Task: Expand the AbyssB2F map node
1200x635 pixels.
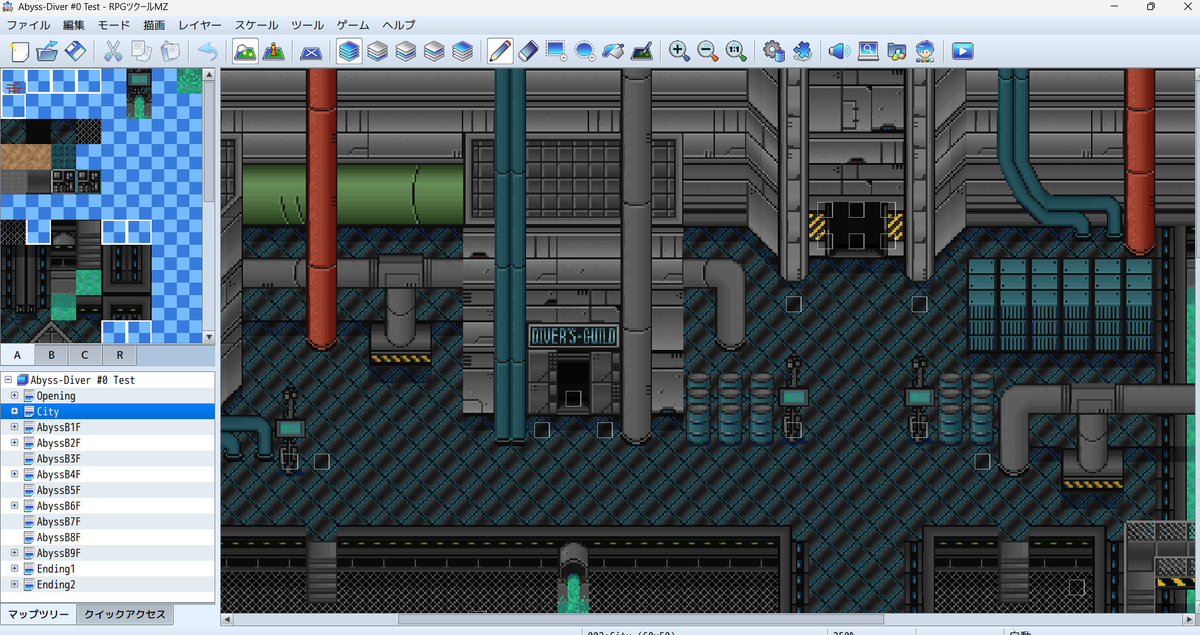Action: coord(15,443)
